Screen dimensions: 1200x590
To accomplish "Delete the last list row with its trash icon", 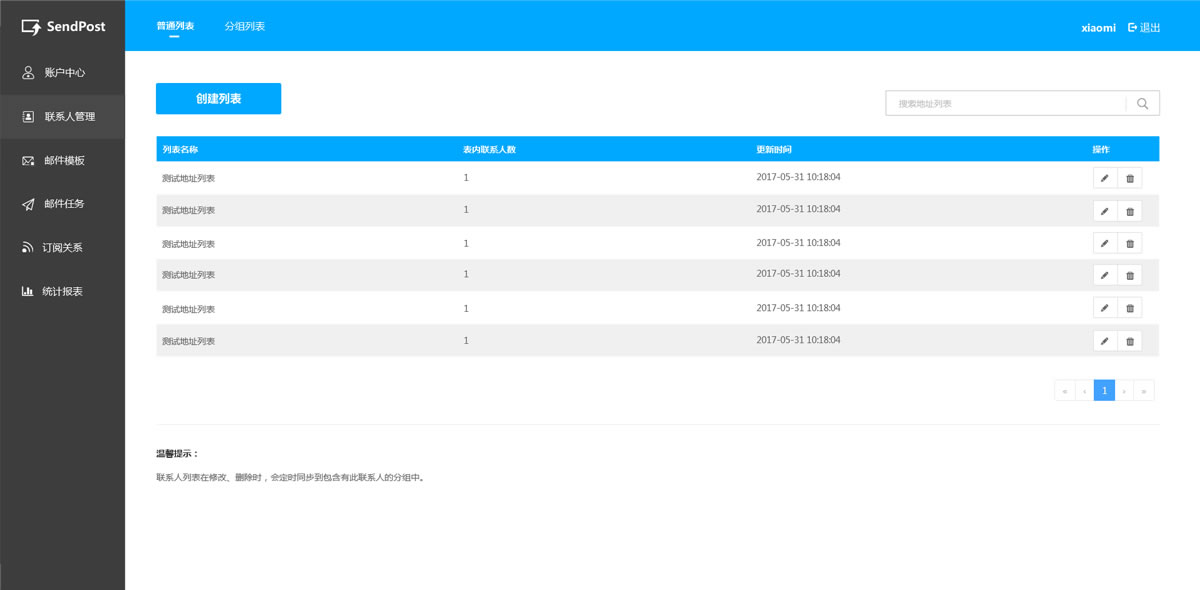I will 1130,341.
